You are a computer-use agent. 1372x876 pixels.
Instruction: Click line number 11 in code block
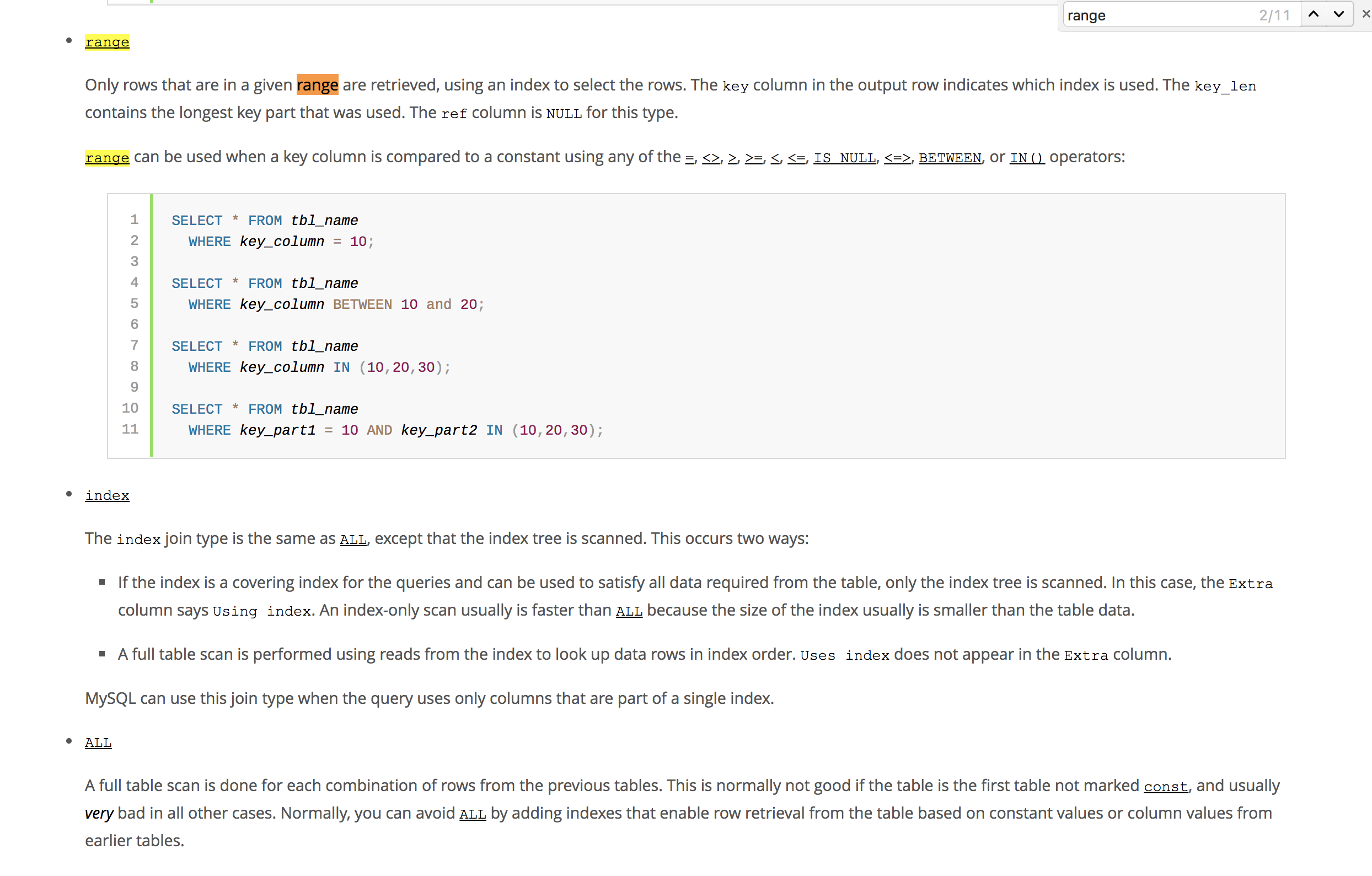tap(130, 429)
